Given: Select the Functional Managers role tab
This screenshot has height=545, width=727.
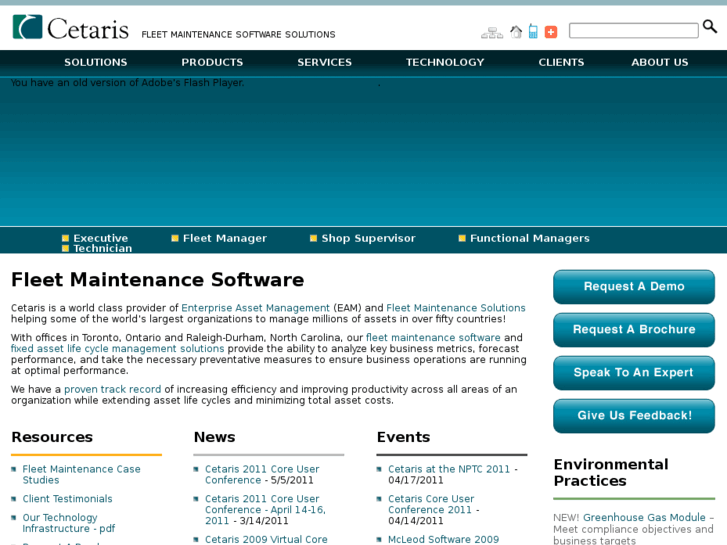Looking at the screenshot, I should click(529, 238).
